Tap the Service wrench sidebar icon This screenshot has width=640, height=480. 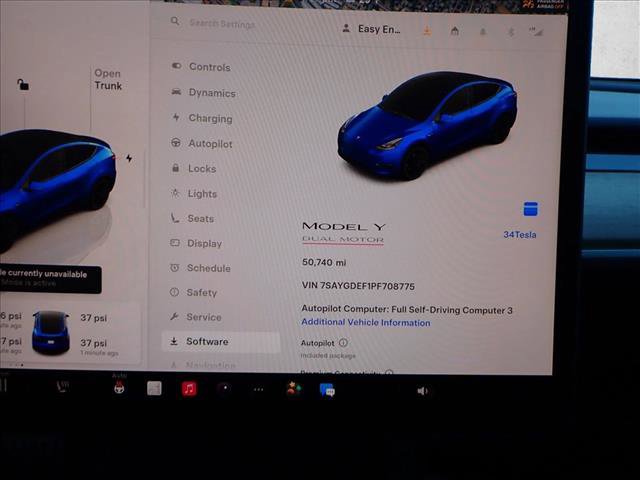pos(174,316)
